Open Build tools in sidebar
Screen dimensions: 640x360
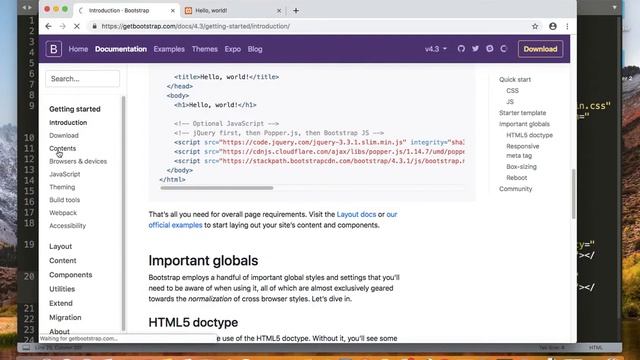click(64, 200)
